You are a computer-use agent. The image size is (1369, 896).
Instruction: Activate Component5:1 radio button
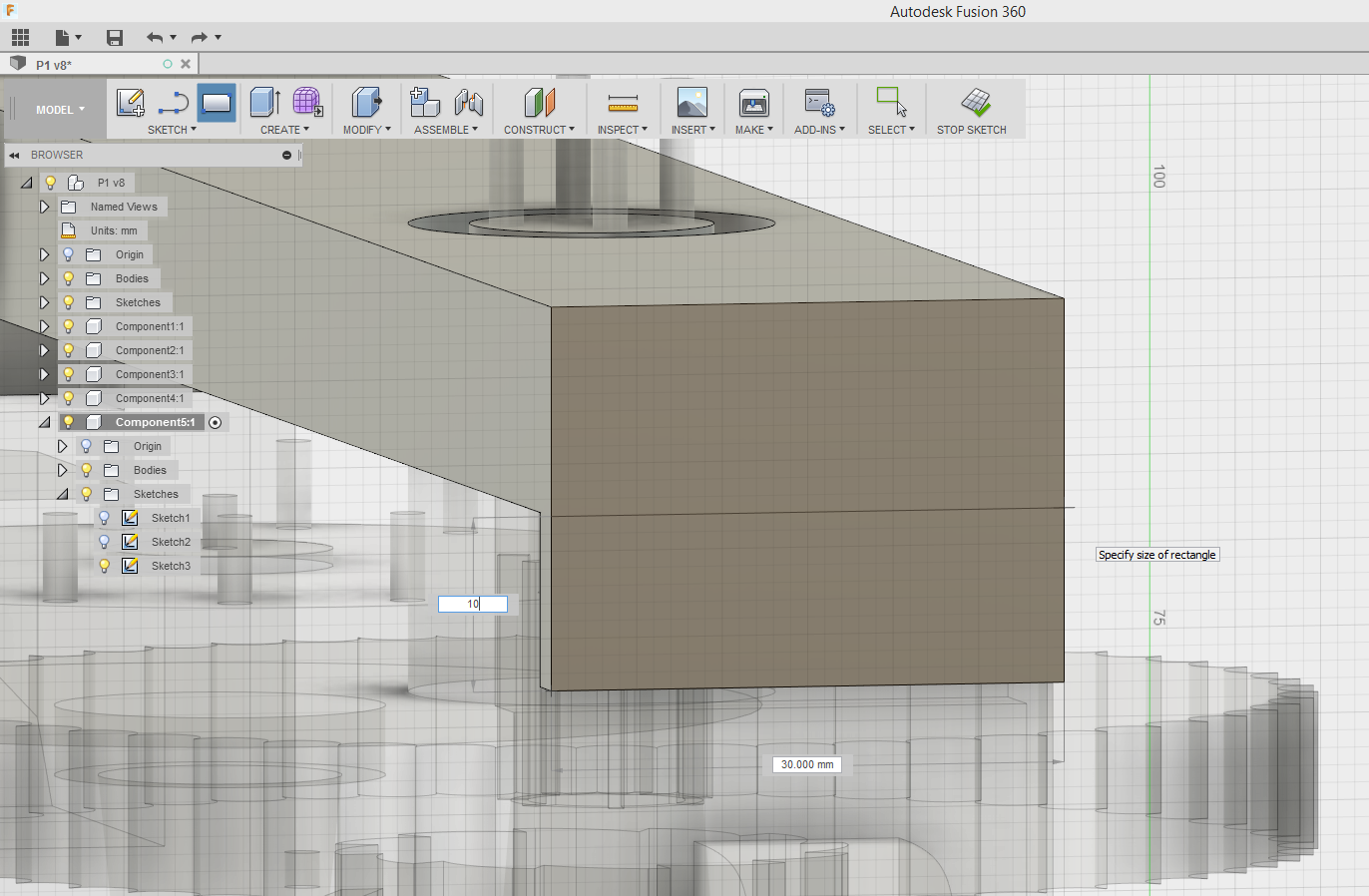click(216, 423)
